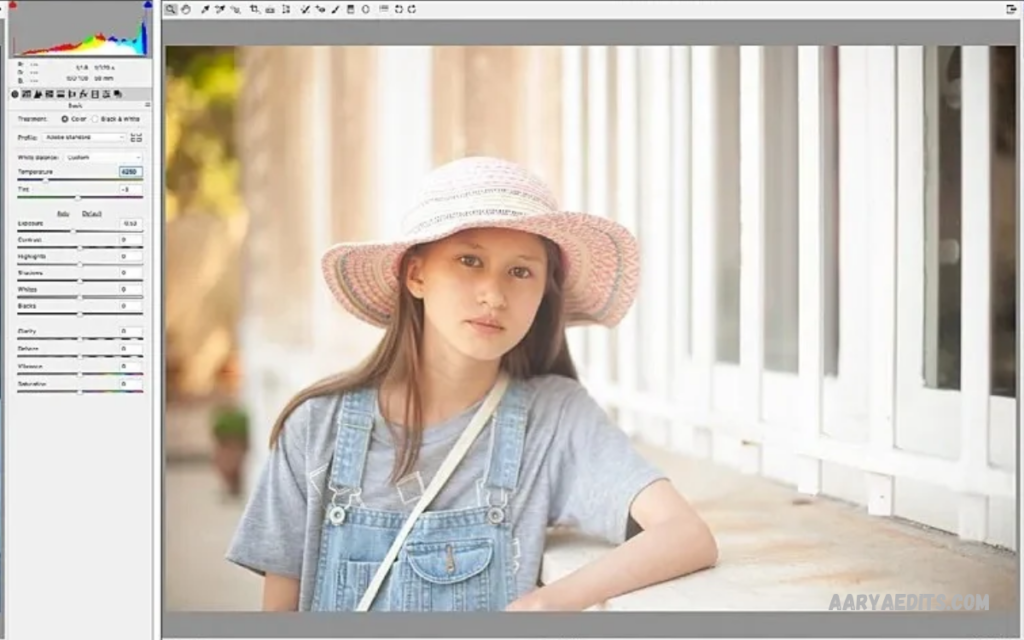The height and width of the screenshot is (640, 1024).
Task: Select the Hand tool
Action: (x=185, y=9)
